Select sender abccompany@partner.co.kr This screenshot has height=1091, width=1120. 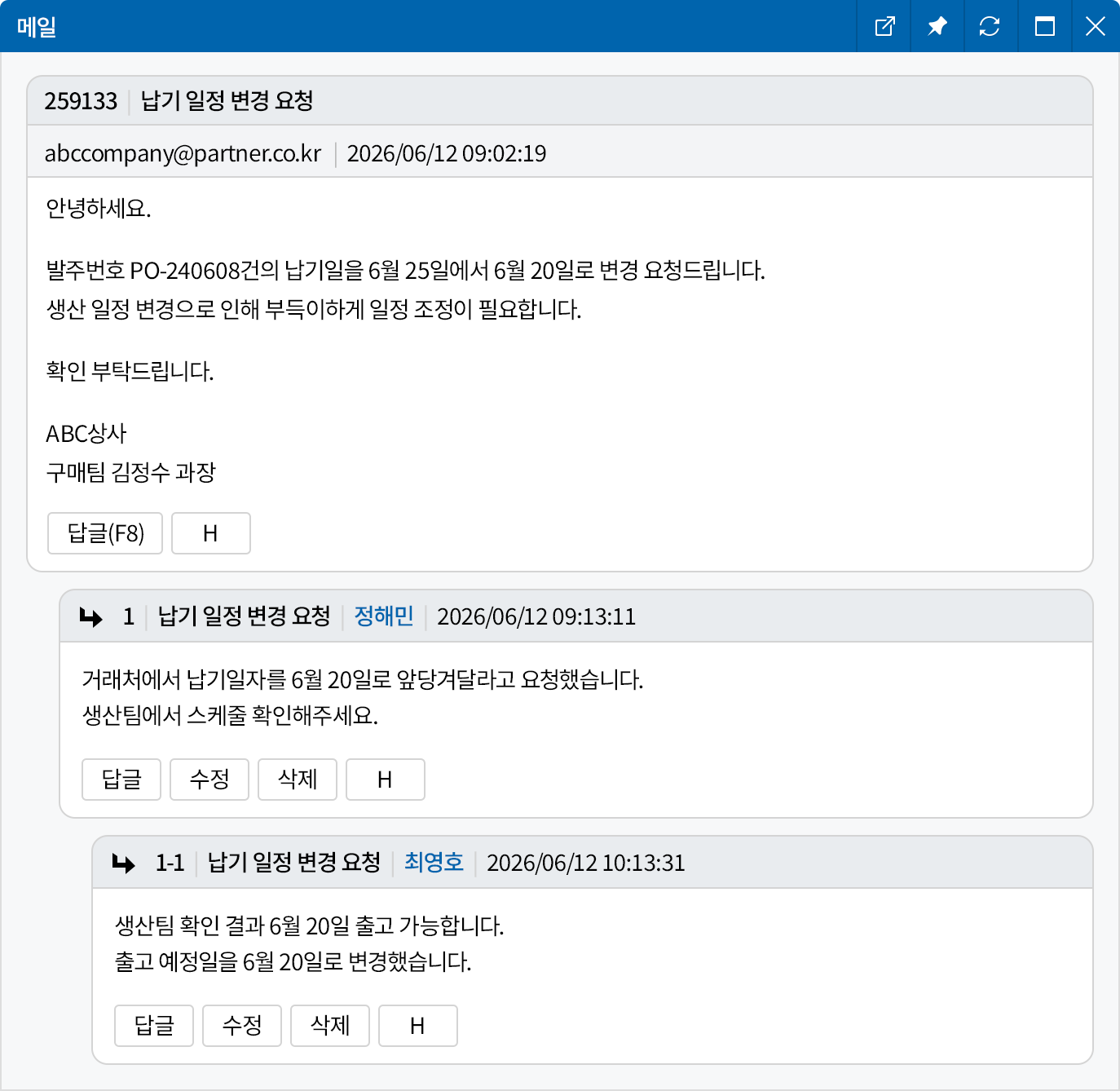(183, 153)
